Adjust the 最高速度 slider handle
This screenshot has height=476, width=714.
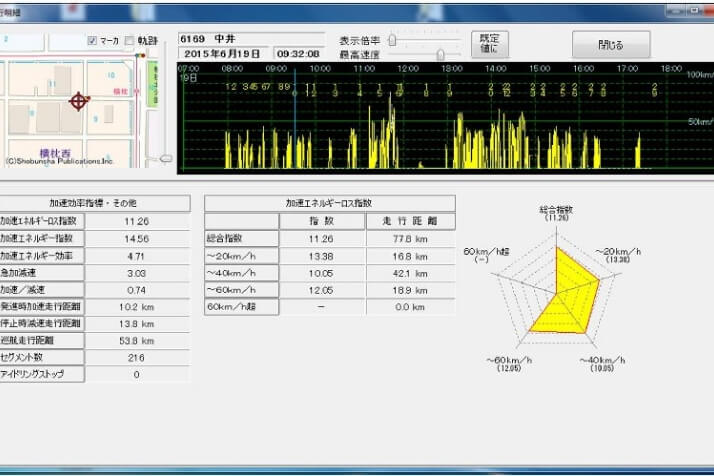pos(440,55)
